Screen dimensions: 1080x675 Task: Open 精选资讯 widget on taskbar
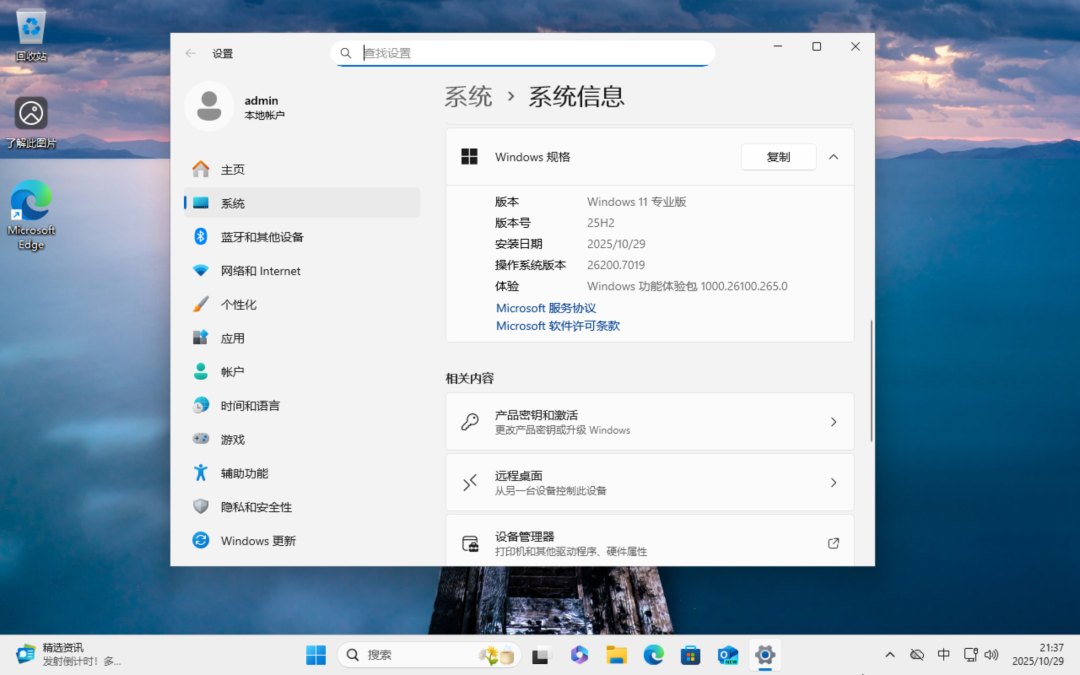coord(69,654)
